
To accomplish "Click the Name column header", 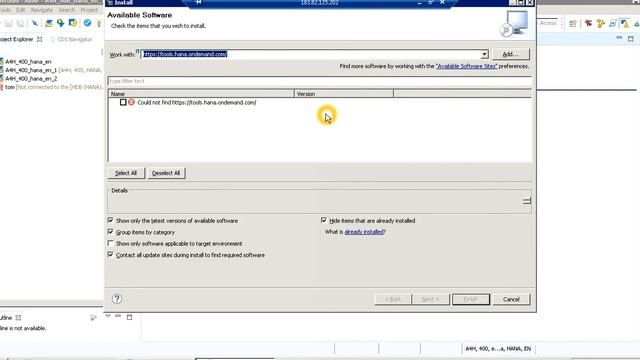I will click(201, 94).
